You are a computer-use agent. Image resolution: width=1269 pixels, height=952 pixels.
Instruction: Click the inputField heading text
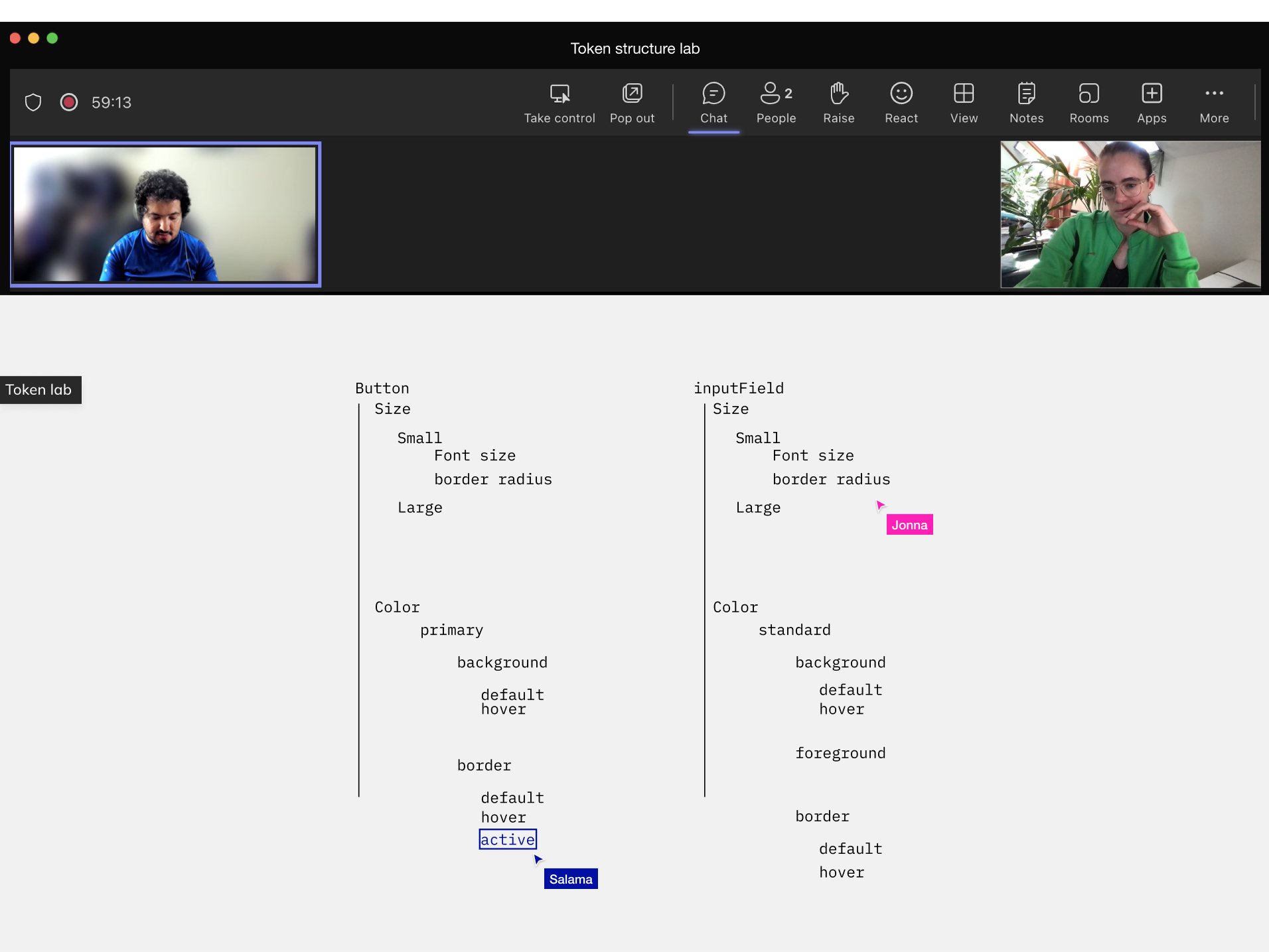(x=739, y=388)
